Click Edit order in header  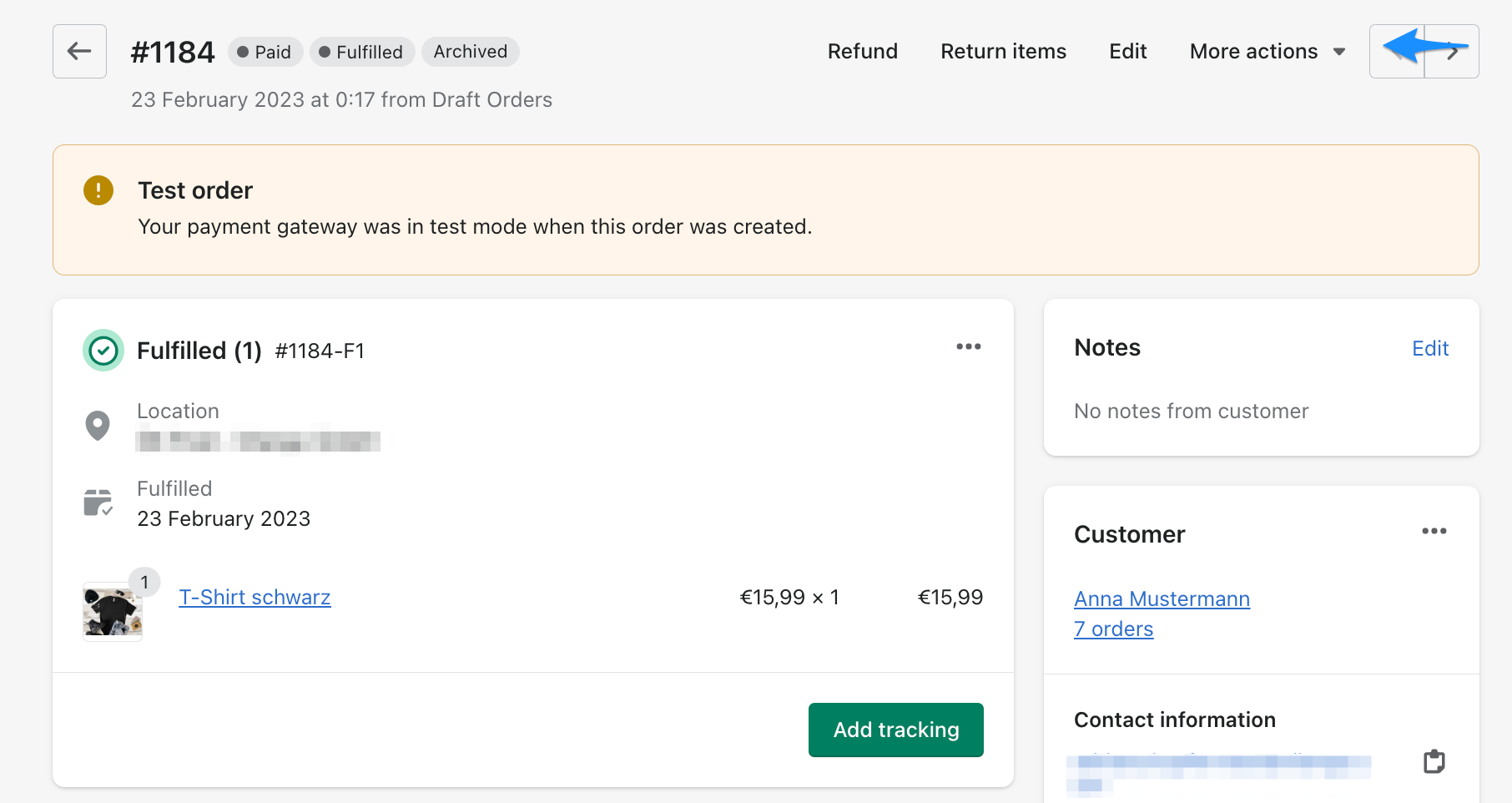(x=1128, y=52)
